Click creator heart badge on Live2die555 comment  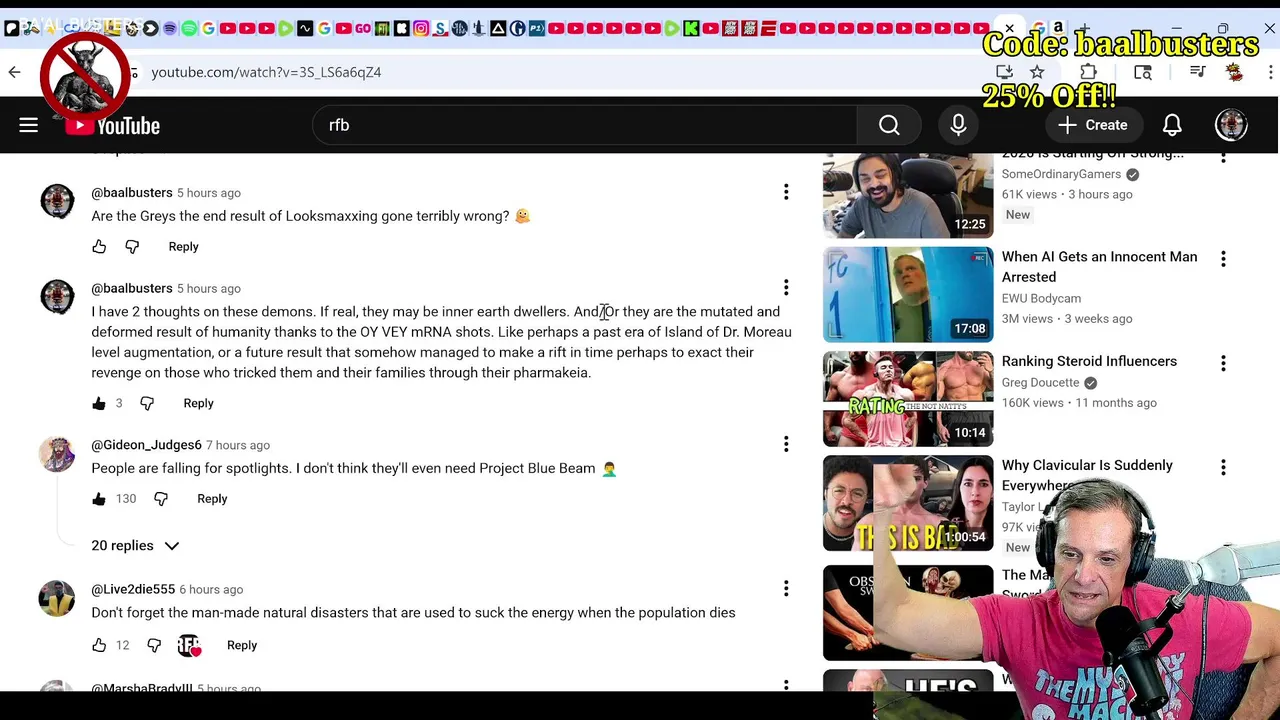tap(189, 646)
